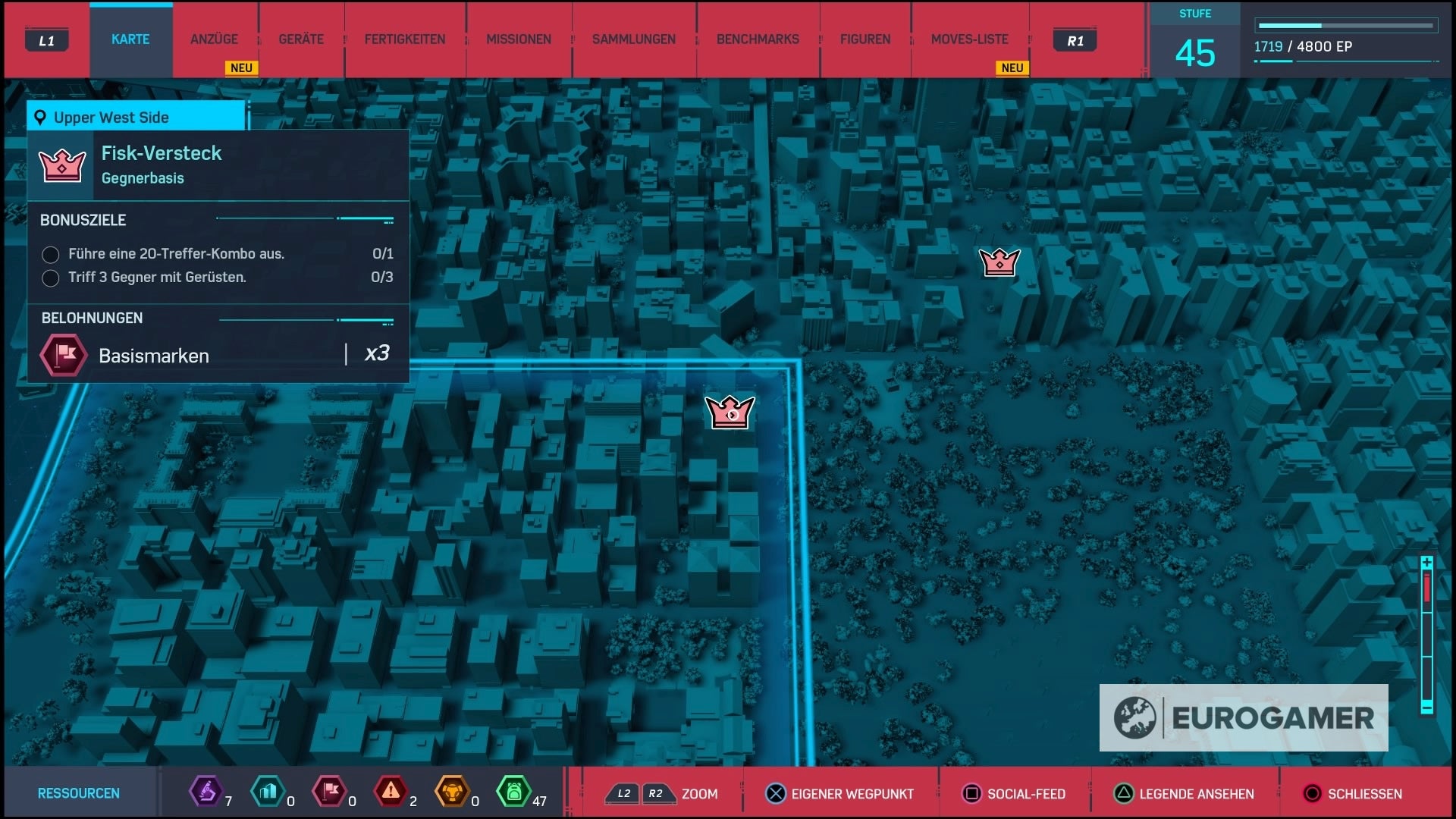This screenshot has width=1456, height=819.
Task: Switch to the GERÄTE tab
Action: 301,39
